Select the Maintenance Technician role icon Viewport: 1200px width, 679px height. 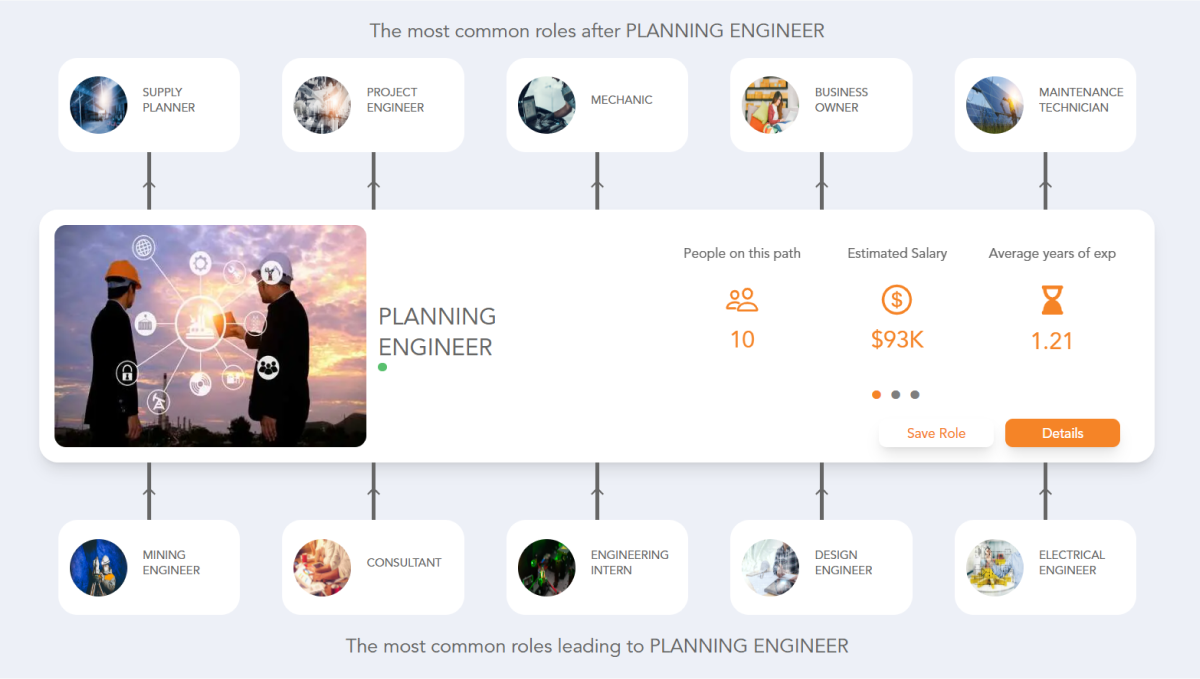tap(994, 104)
